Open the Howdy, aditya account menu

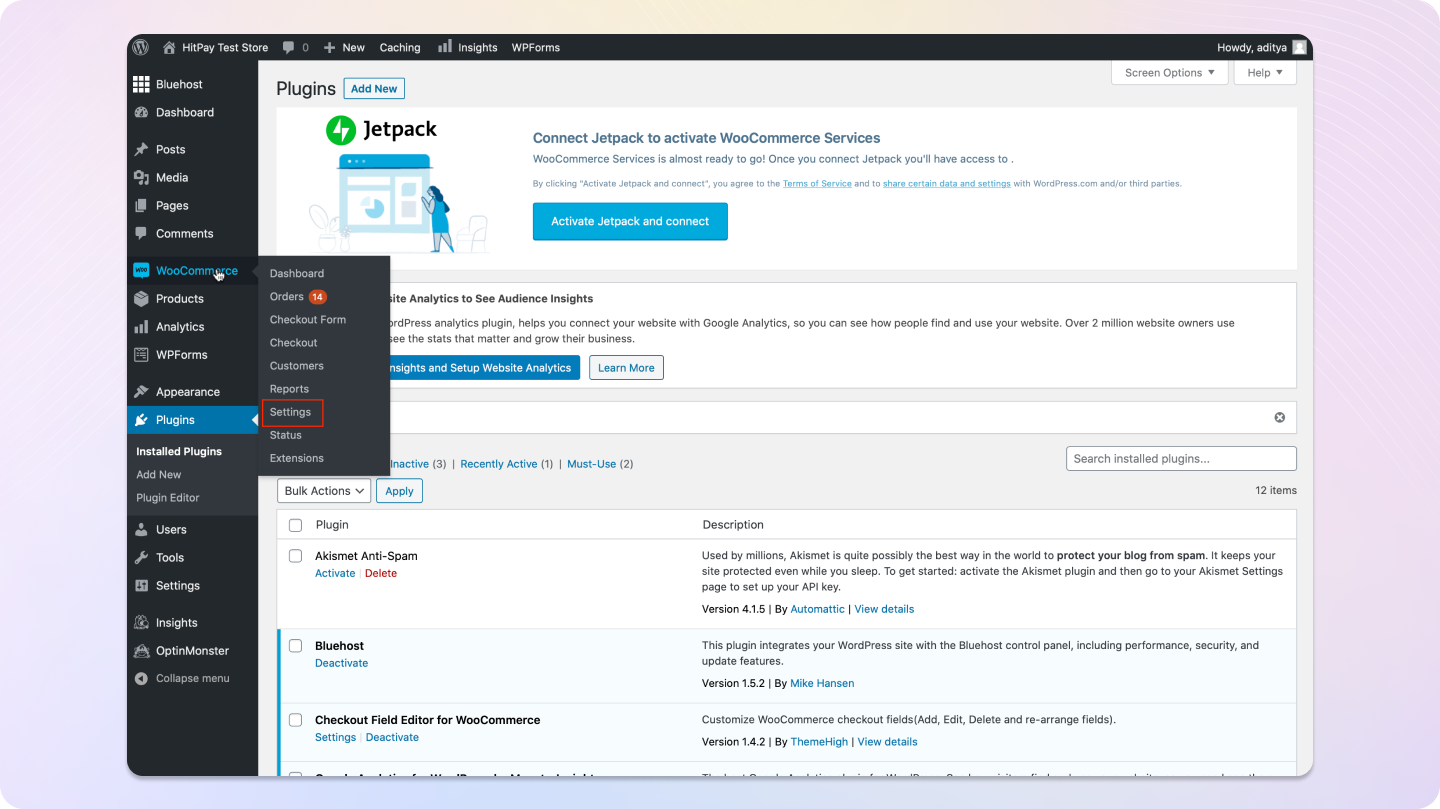(x=1262, y=47)
